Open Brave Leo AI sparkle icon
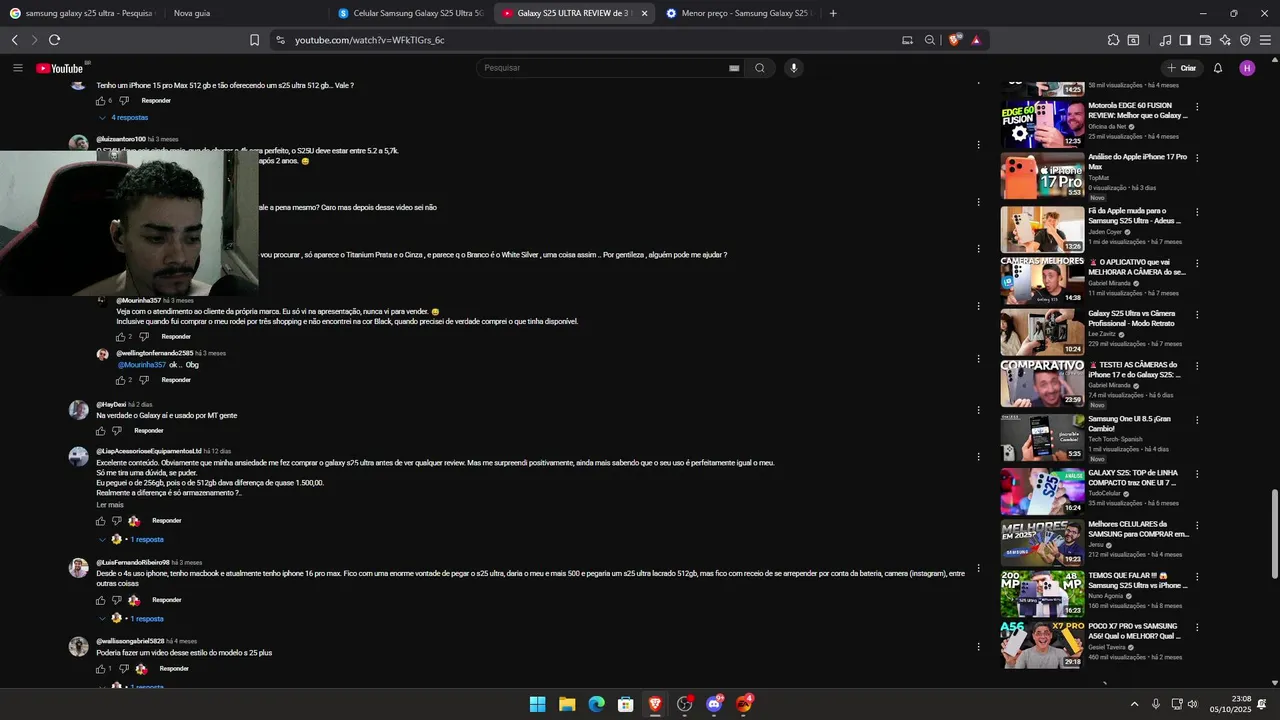Viewport: 1280px width, 720px height. 1225,40
